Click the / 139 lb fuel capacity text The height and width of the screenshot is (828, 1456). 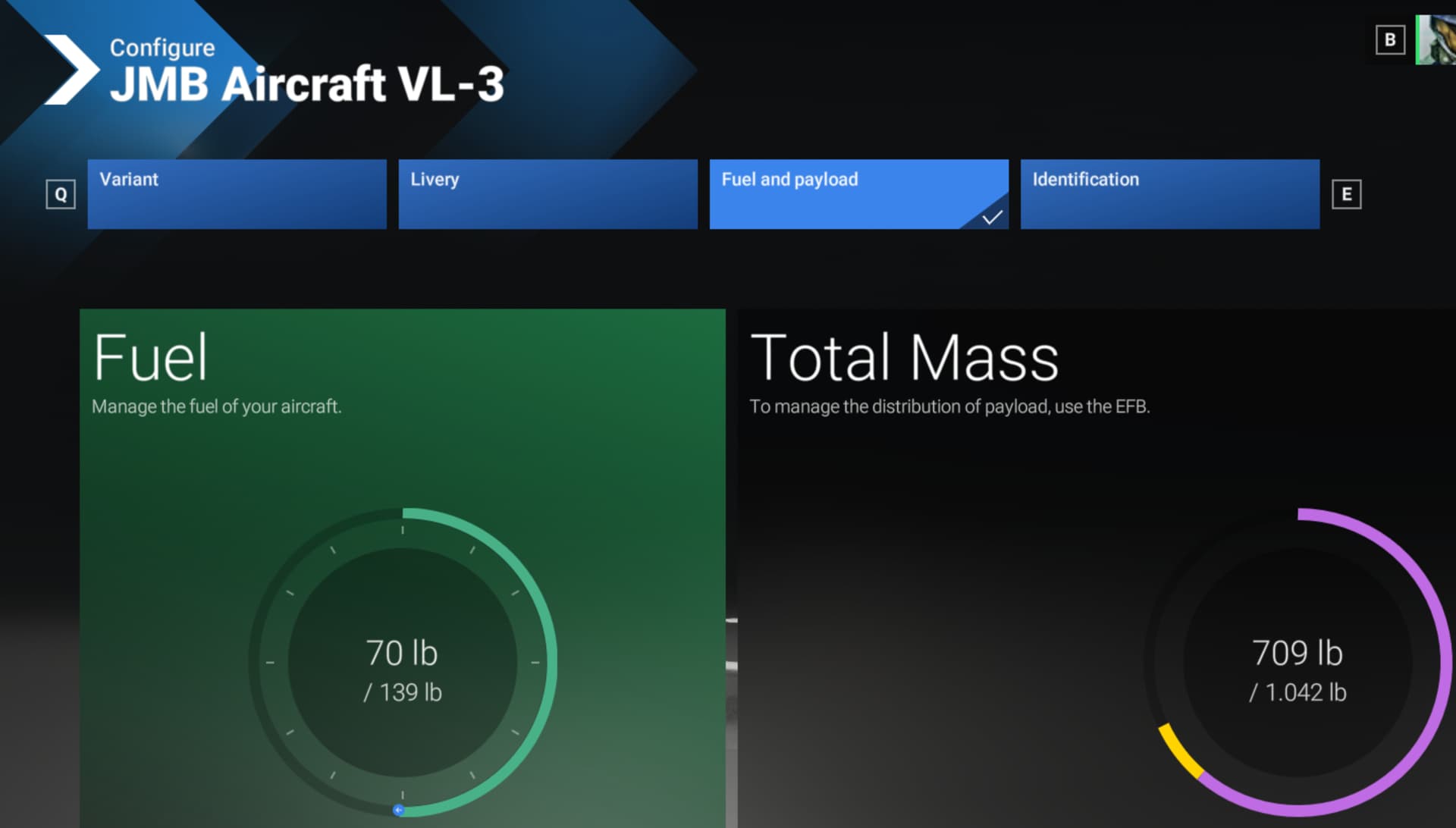point(403,692)
